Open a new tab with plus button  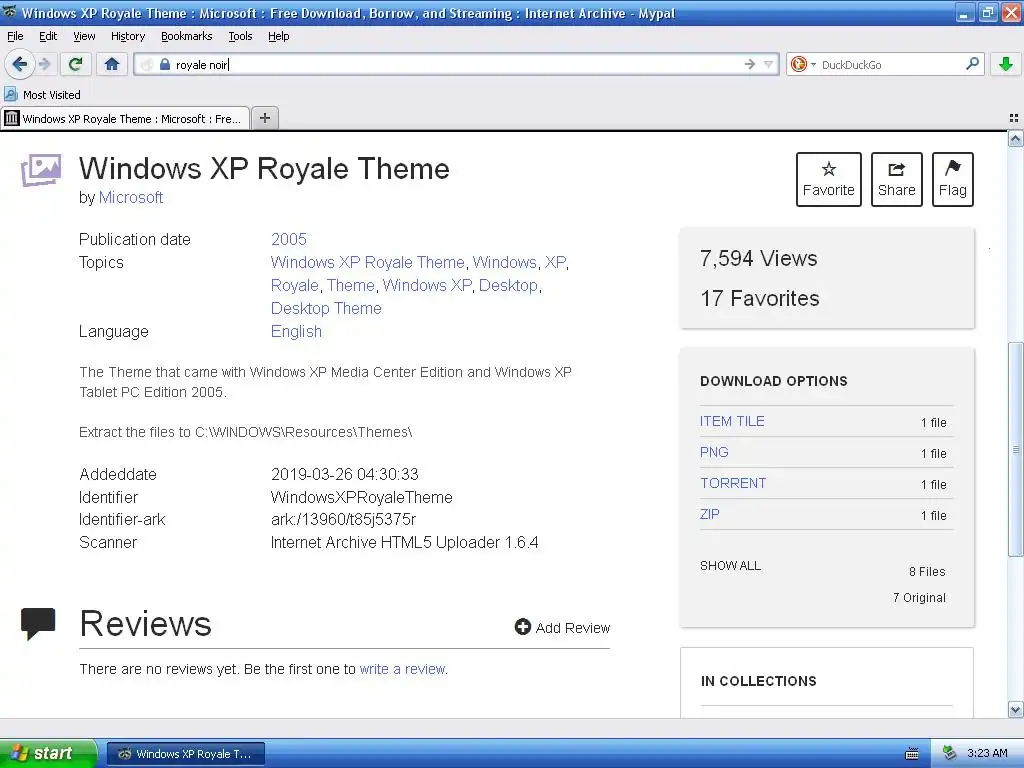point(264,118)
